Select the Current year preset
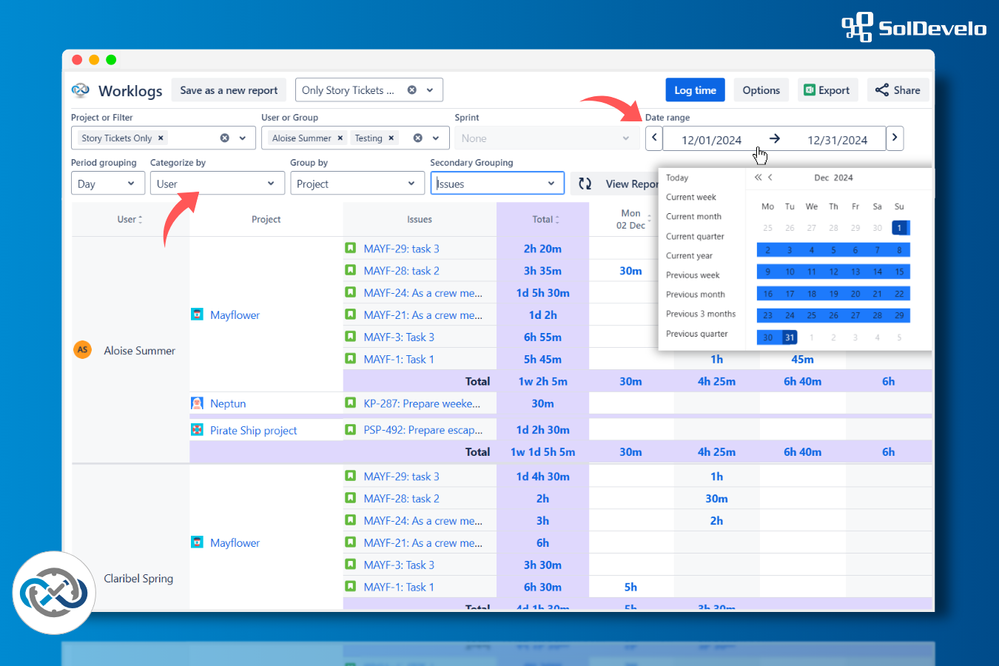This screenshot has width=999, height=666. (x=689, y=256)
